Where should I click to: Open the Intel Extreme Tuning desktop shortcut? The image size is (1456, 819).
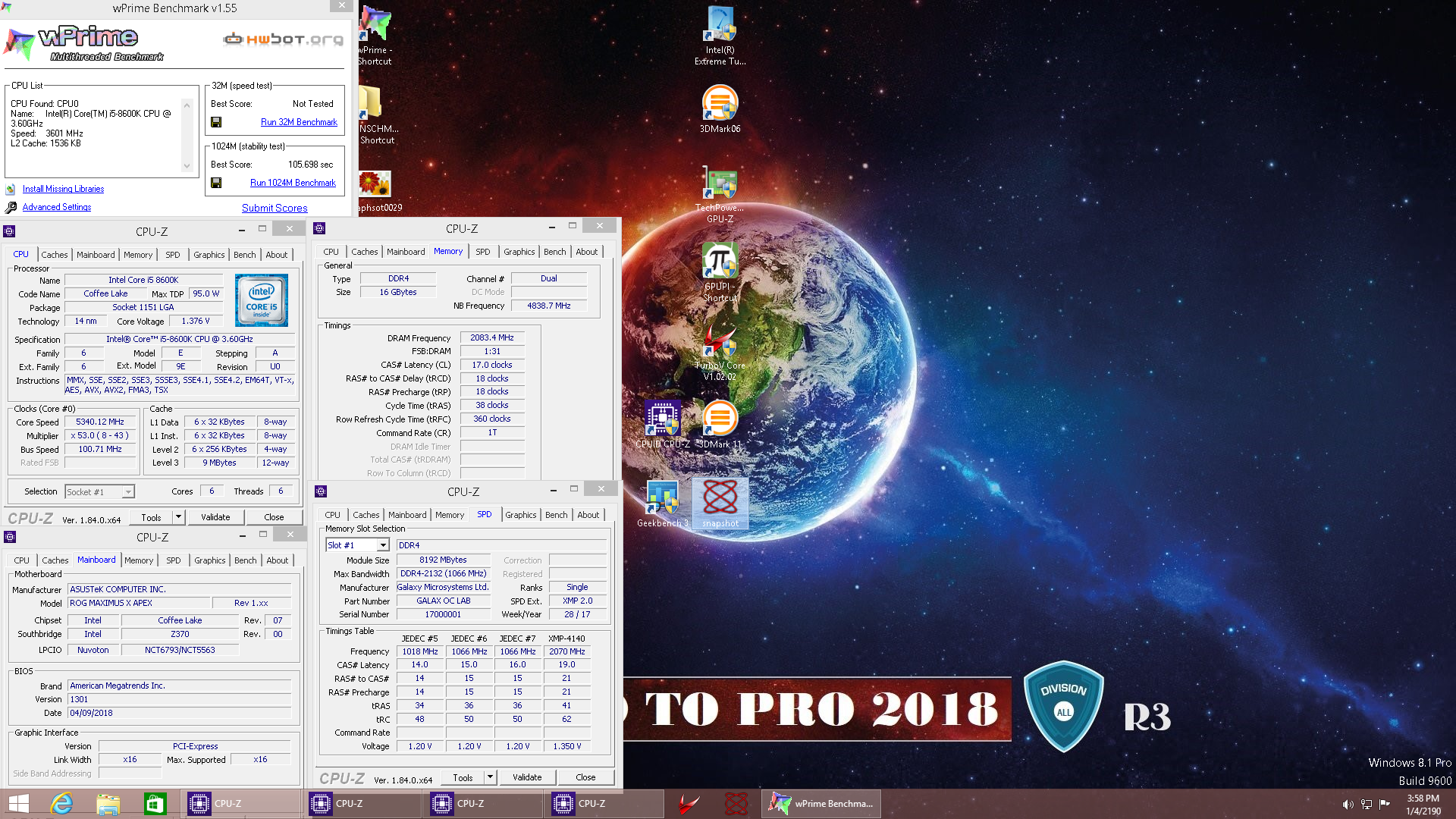click(x=720, y=34)
